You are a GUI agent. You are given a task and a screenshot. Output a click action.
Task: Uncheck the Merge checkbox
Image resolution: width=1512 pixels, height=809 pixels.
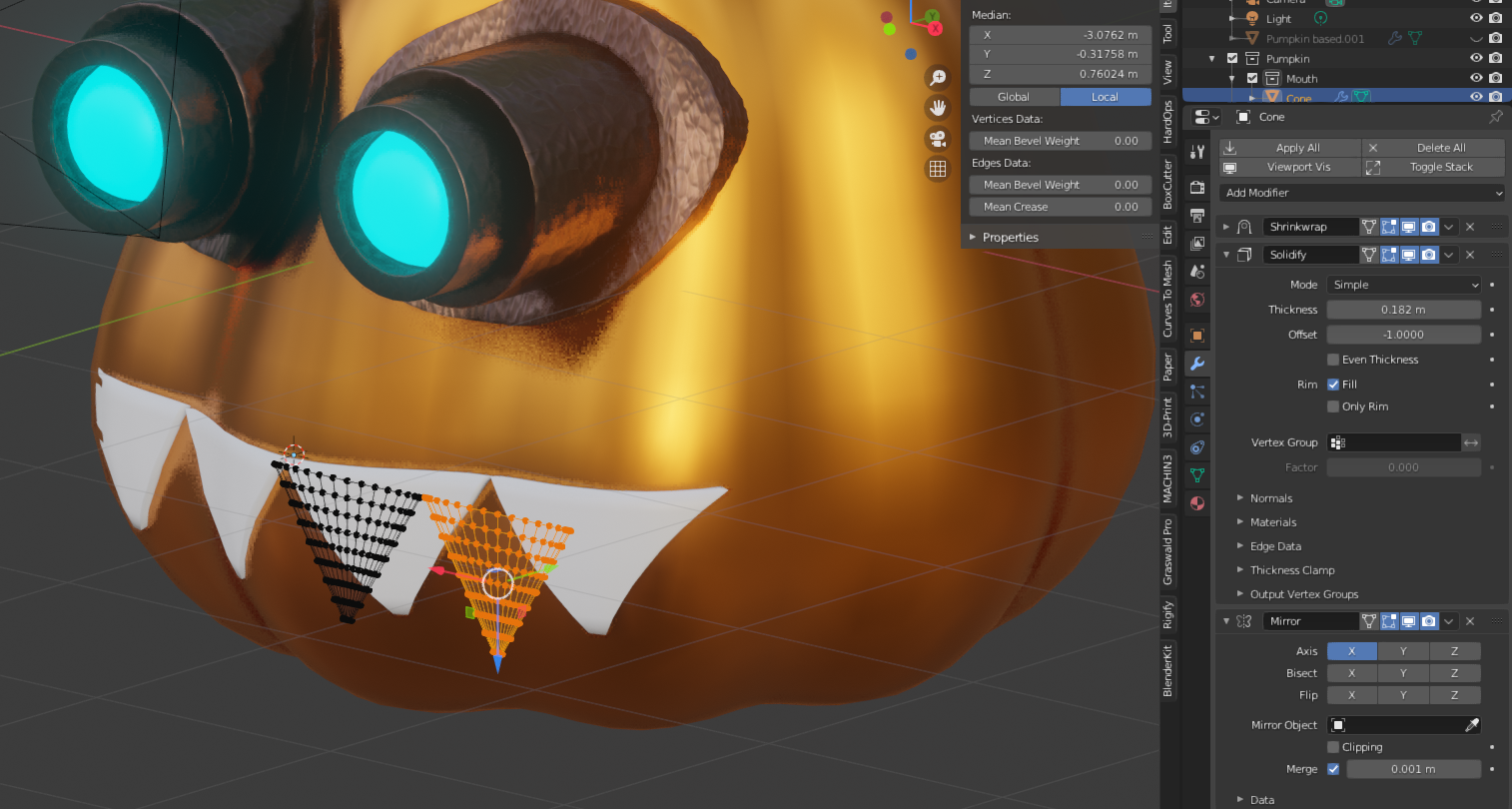pyautogui.click(x=1333, y=769)
